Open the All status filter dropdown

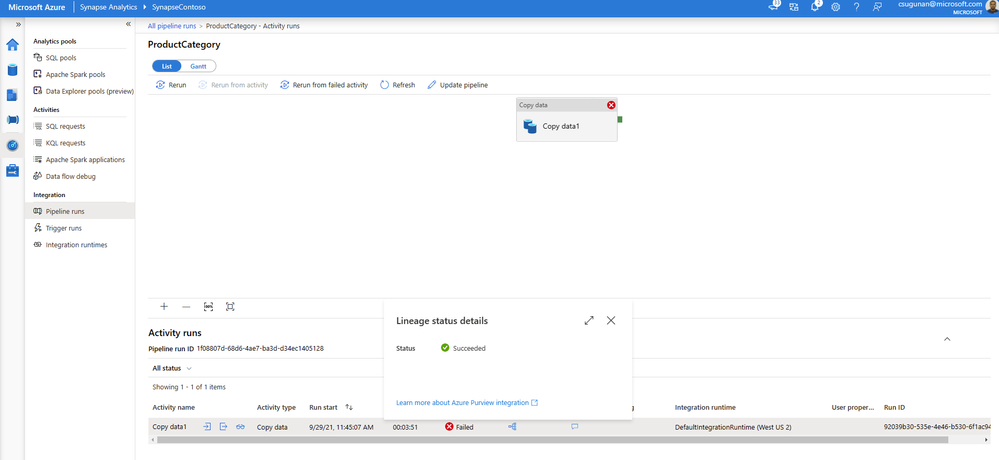172,368
